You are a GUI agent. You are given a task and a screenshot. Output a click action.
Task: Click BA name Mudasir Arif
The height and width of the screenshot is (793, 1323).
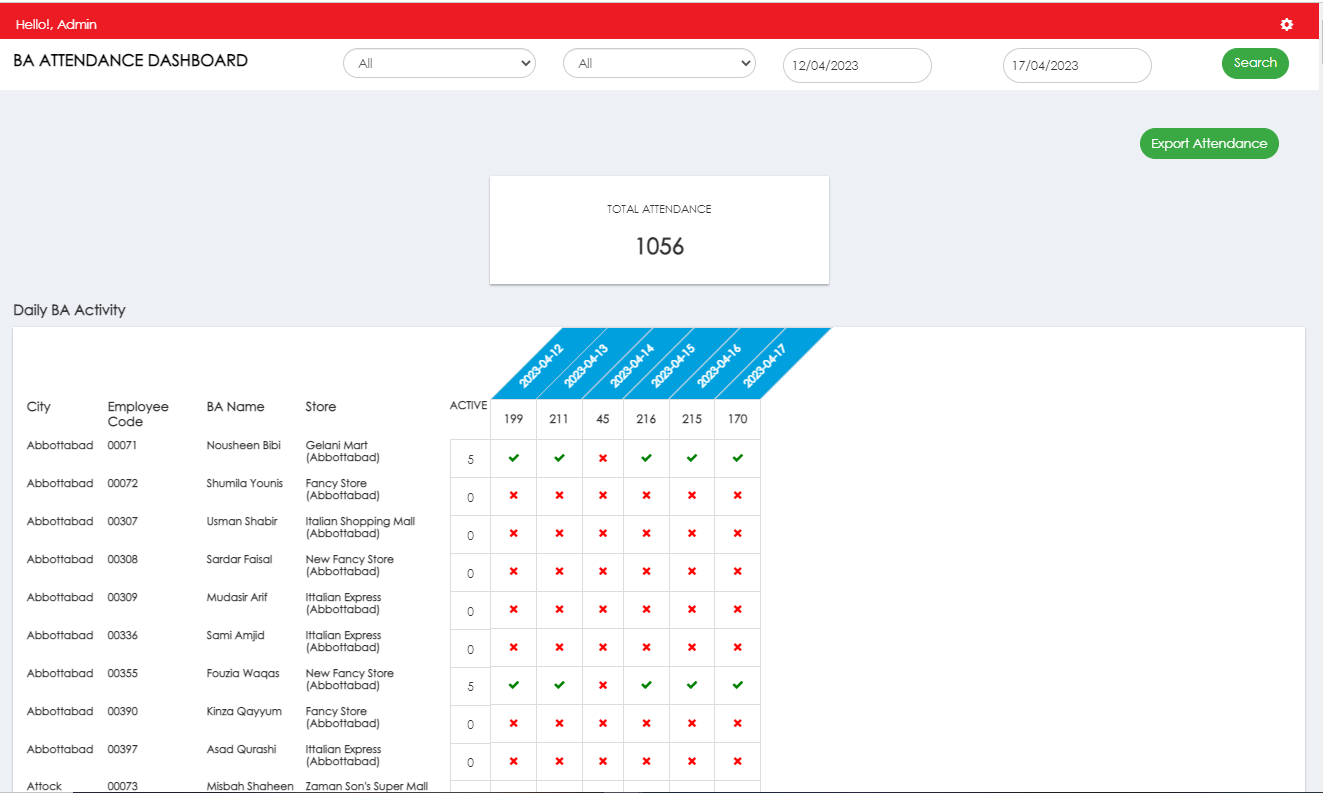pos(236,598)
